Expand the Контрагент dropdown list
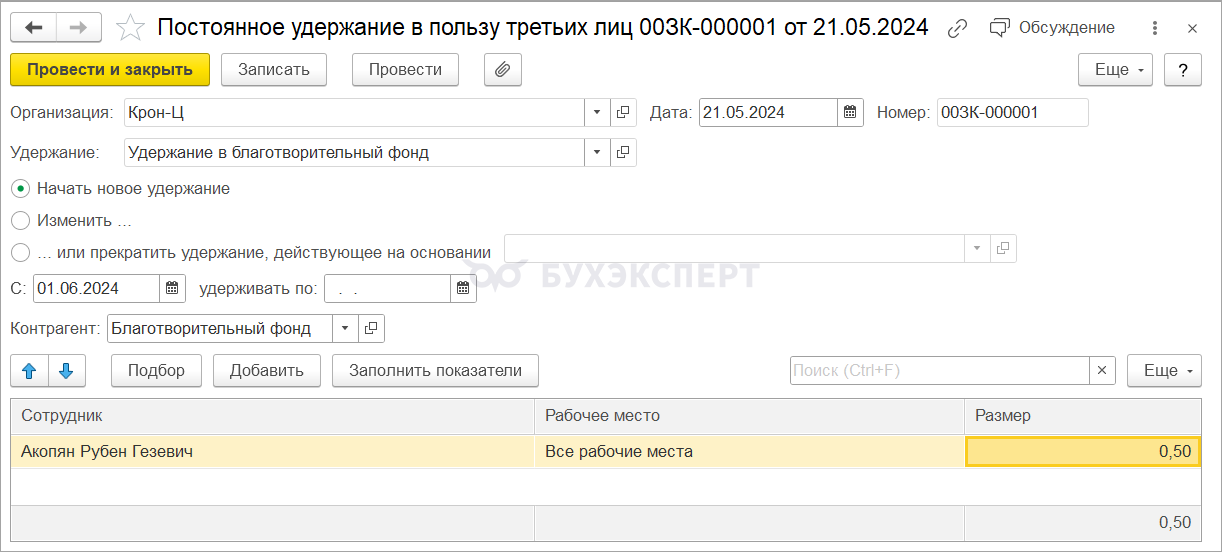This screenshot has height=552, width=1222. (345, 328)
